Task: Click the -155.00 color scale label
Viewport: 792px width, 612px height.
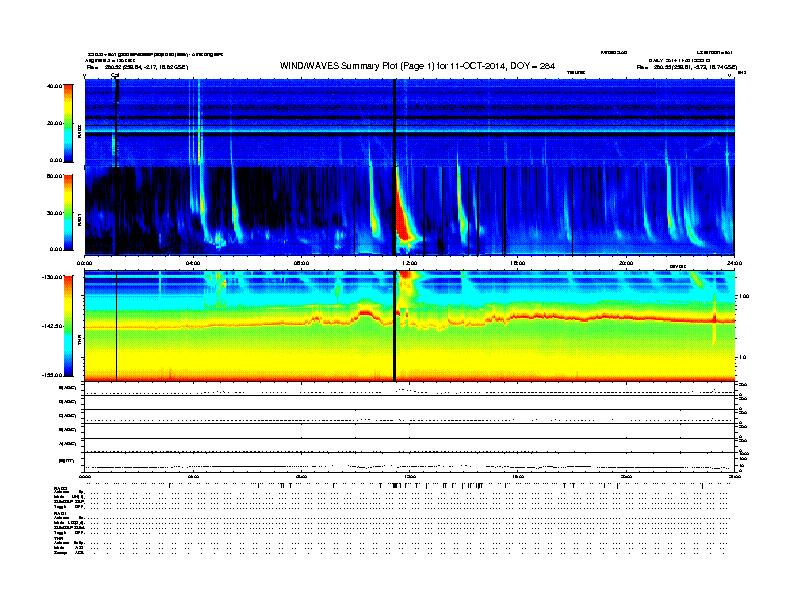Action: [53, 375]
